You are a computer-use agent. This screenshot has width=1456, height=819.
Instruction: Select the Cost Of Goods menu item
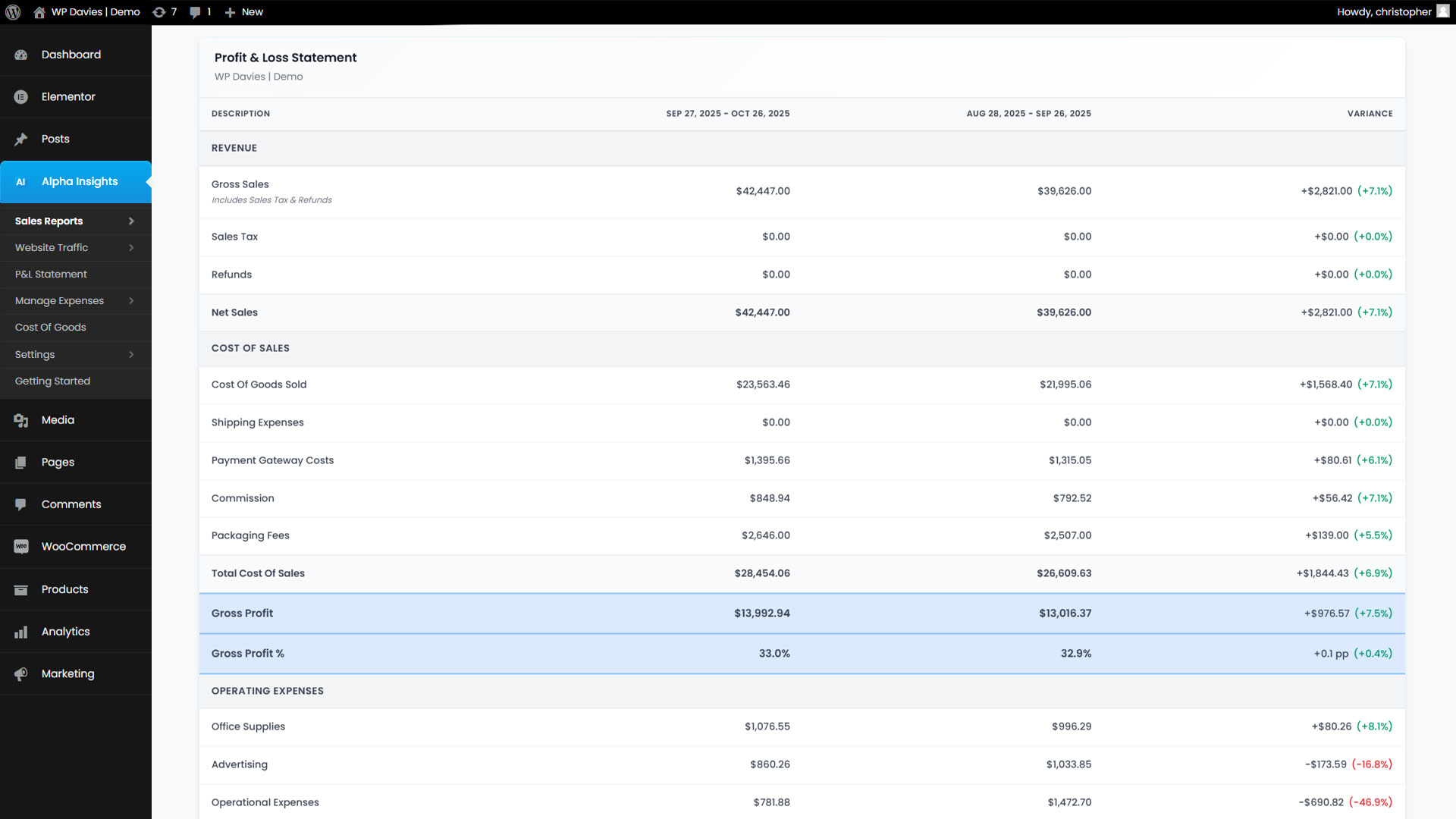click(51, 328)
